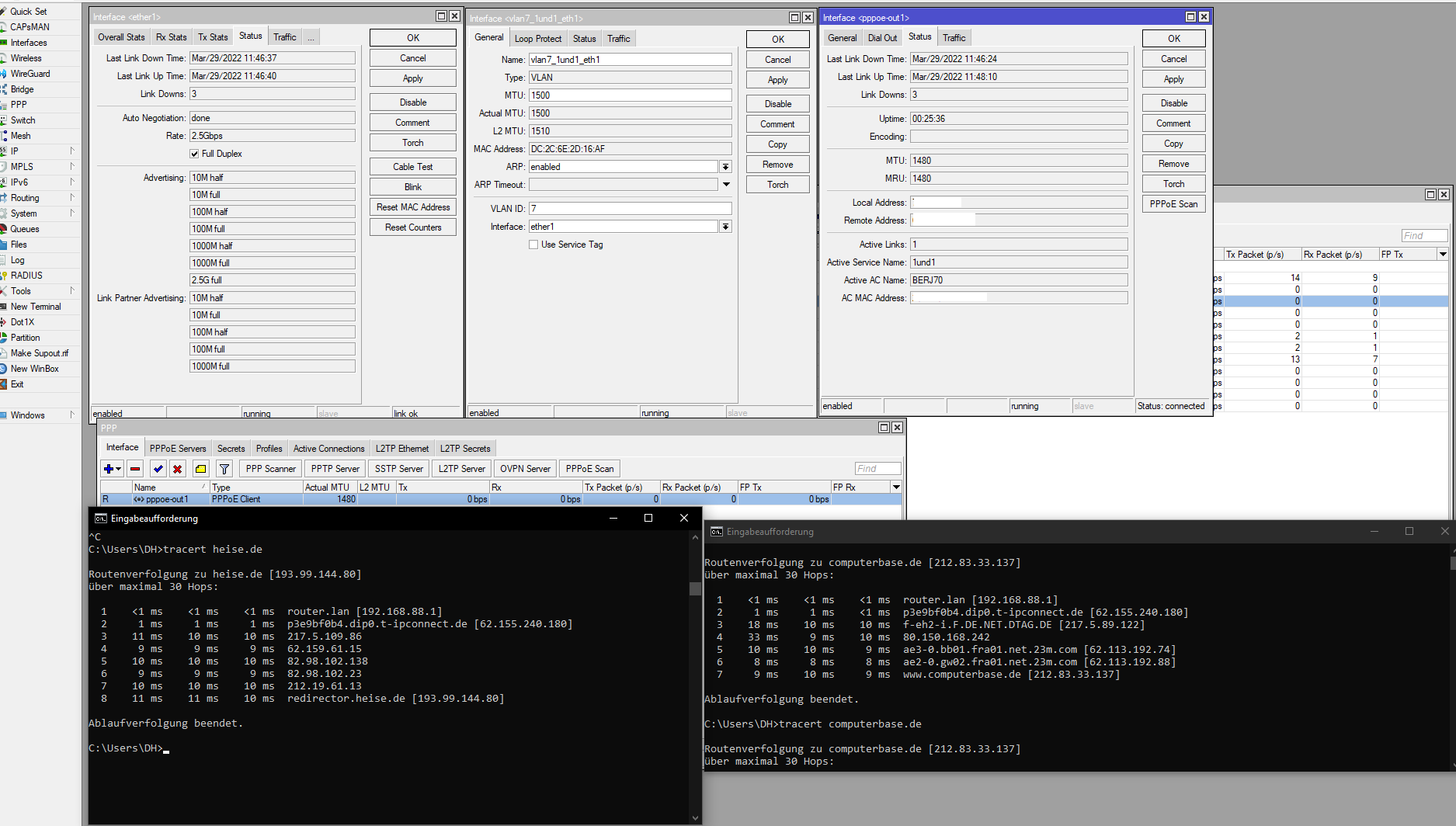Click the PPP Scanner button
This screenshot has width=1456, height=826.
coord(271,469)
